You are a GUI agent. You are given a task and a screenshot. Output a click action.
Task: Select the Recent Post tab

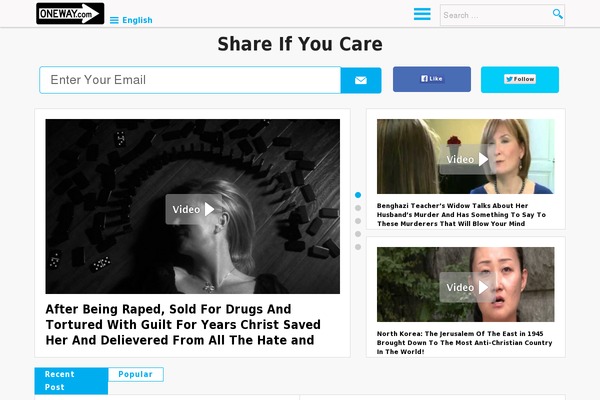[x=71, y=380]
